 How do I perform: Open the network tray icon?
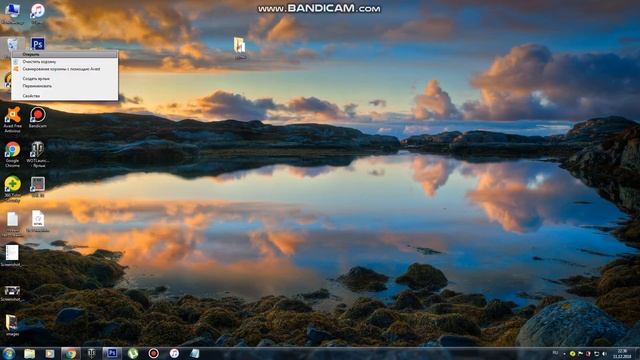(596, 354)
